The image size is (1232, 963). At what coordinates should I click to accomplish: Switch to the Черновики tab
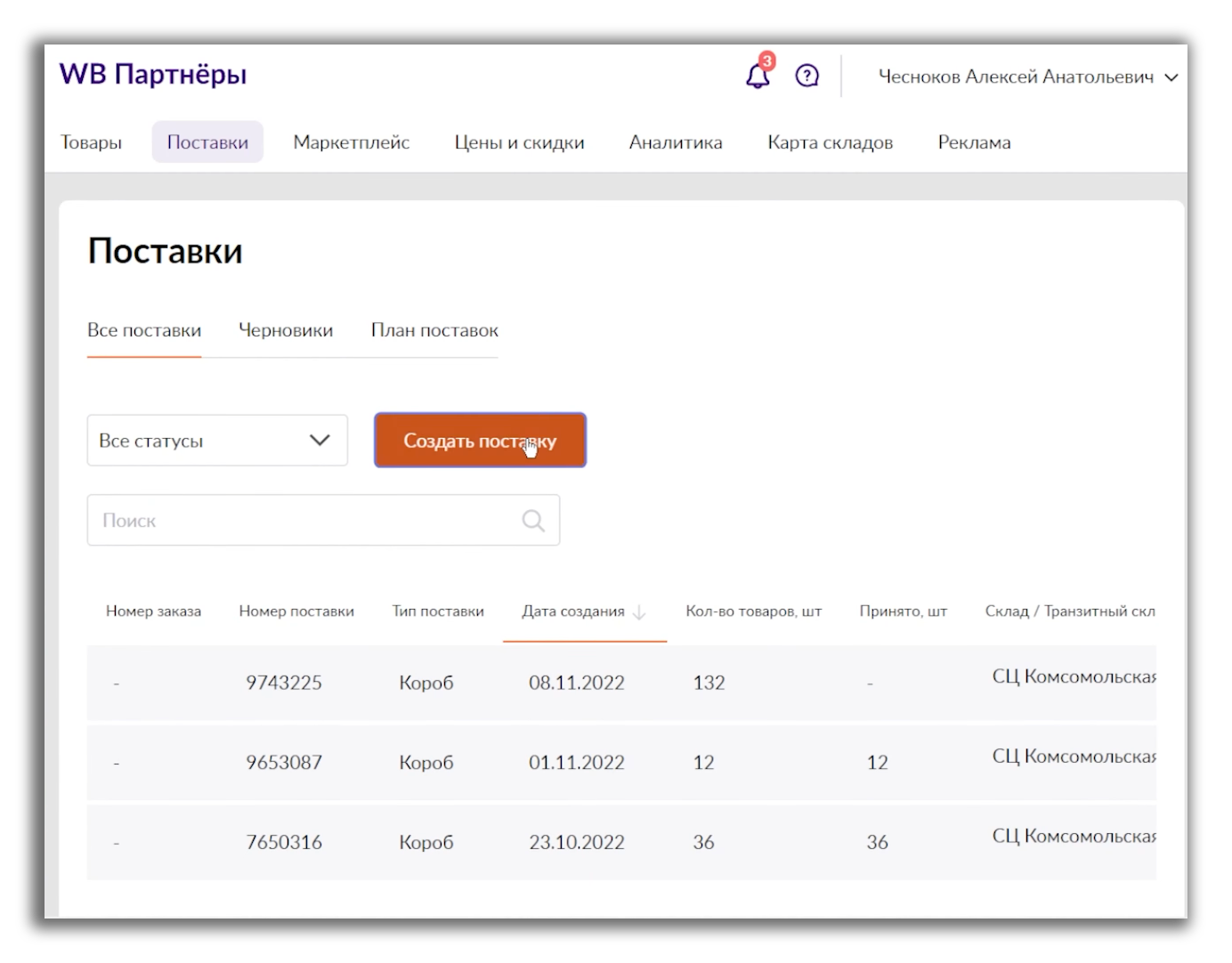[x=286, y=331]
